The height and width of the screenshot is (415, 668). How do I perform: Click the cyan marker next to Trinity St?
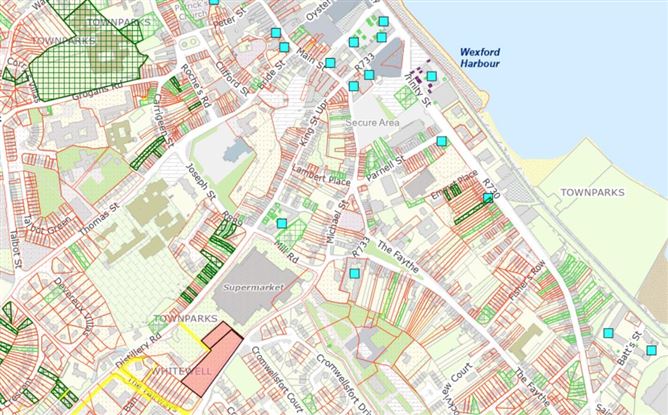point(432,76)
